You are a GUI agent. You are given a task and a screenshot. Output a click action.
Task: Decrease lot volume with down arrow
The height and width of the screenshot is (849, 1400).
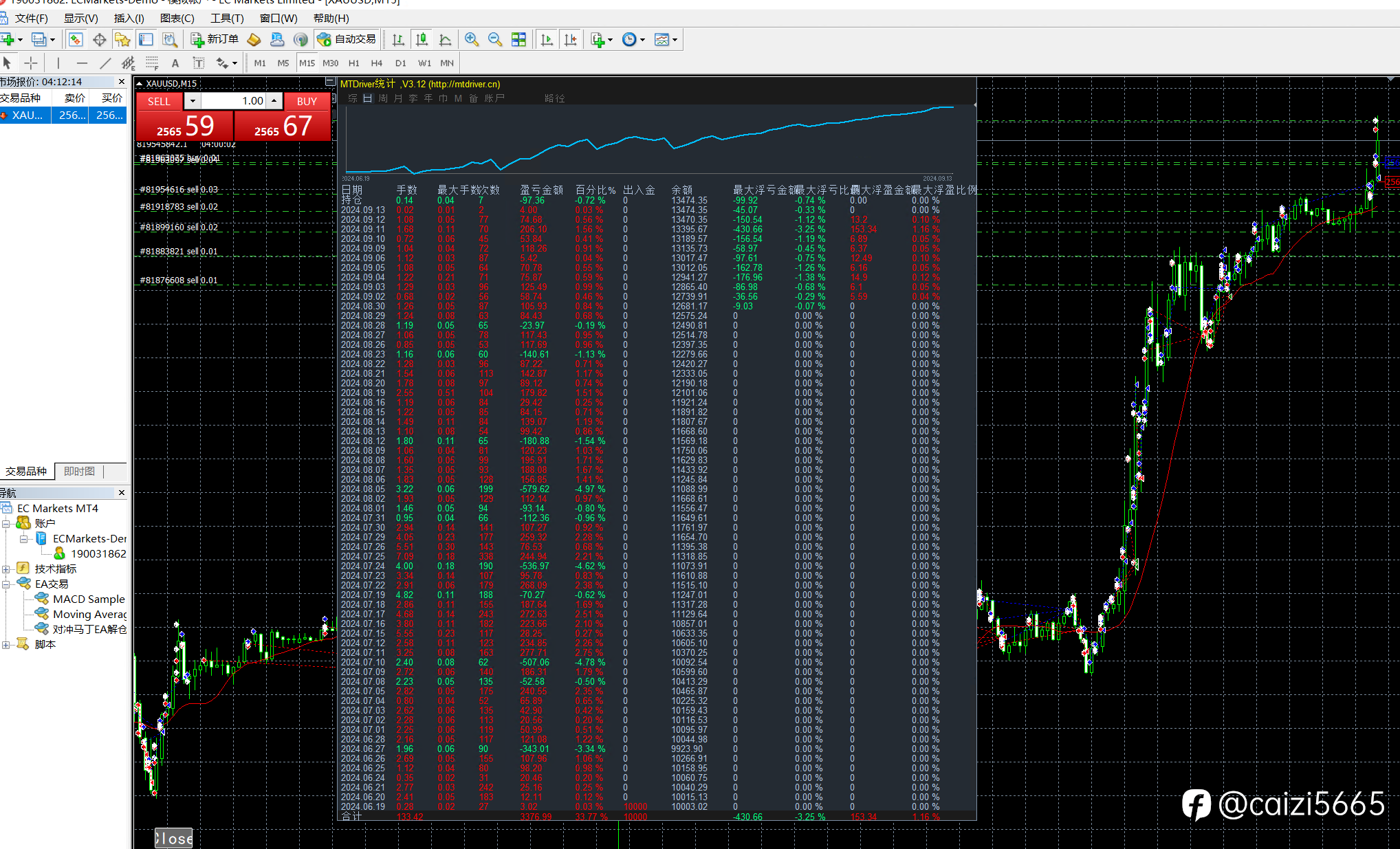tap(193, 101)
